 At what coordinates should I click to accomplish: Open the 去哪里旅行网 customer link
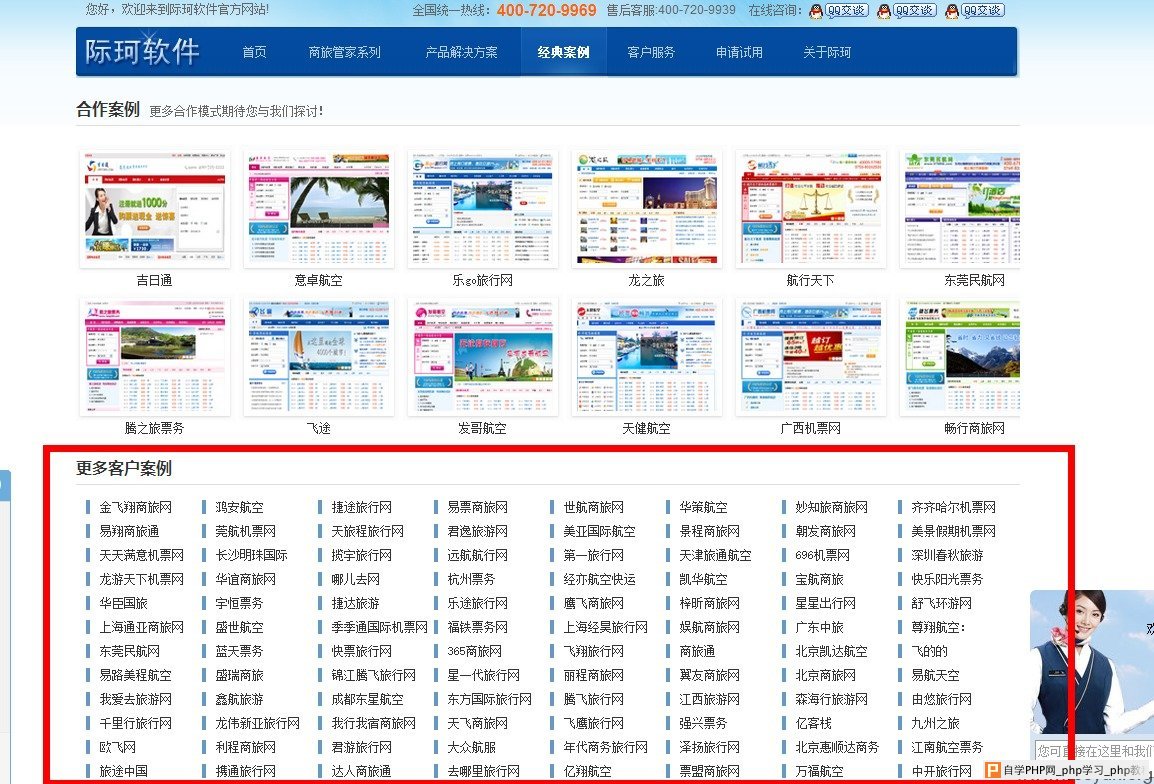coord(484,771)
